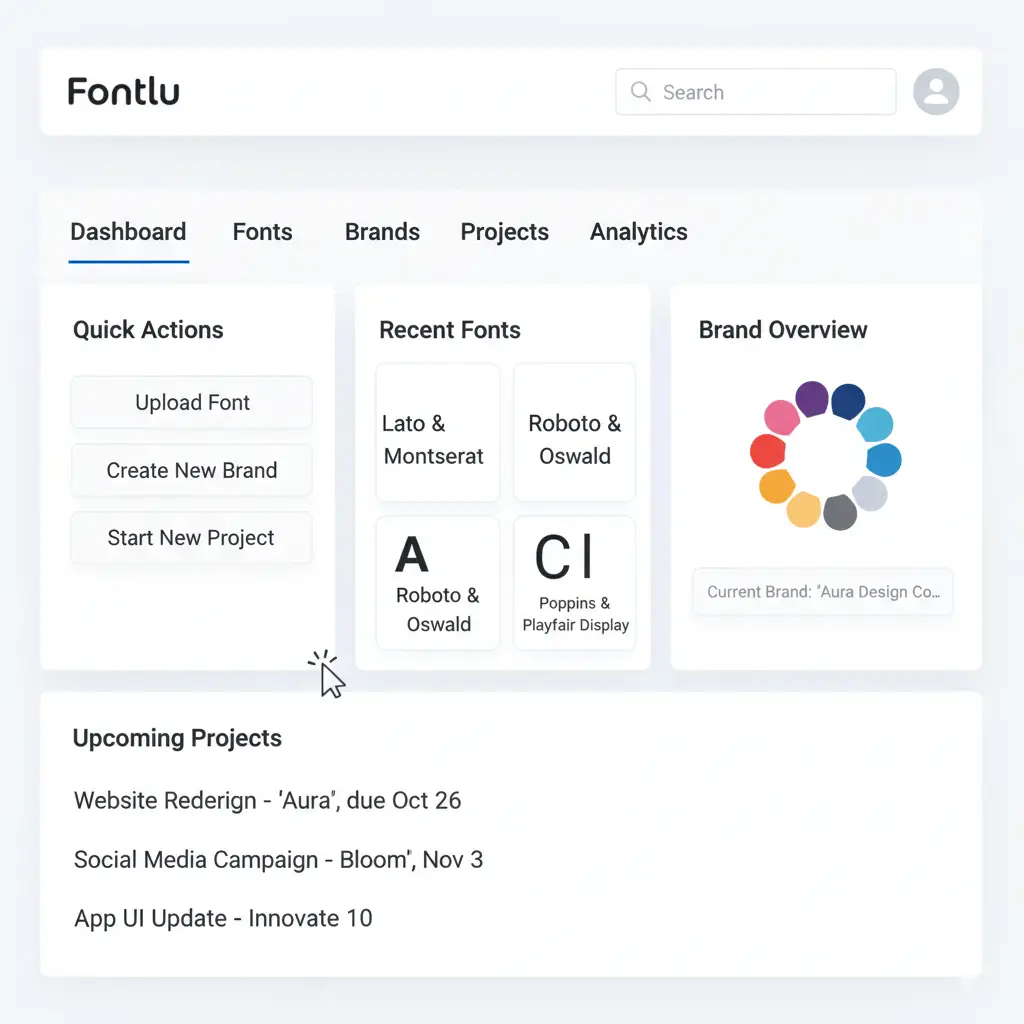Image resolution: width=1024 pixels, height=1024 pixels.
Task: Click the pink brand color swatch
Action: [x=781, y=416]
